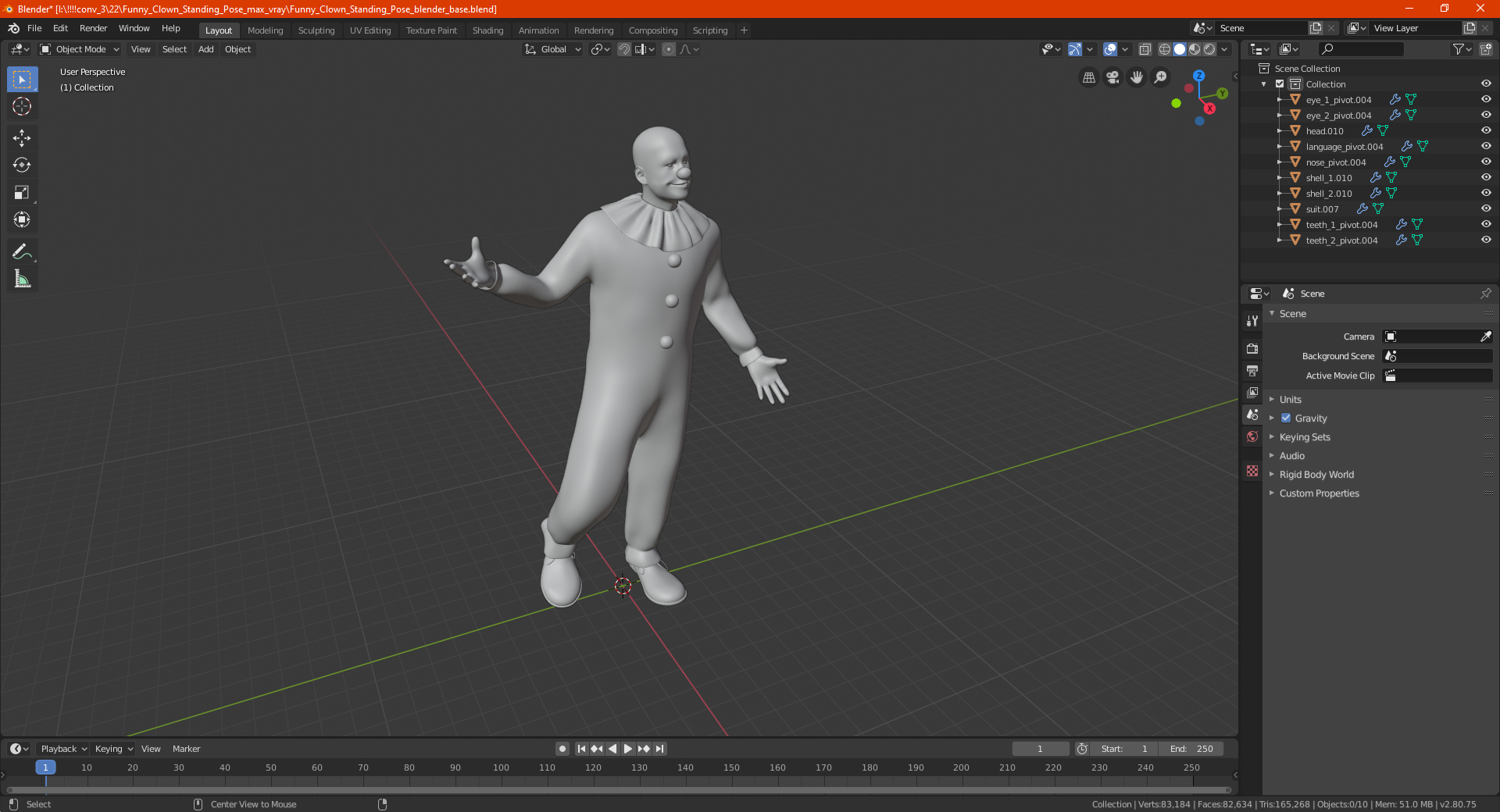Image resolution: width=1500 pixels, height=812 pixels.
Task: Switch to the Shading workspace tab
Action: point(487,30)
